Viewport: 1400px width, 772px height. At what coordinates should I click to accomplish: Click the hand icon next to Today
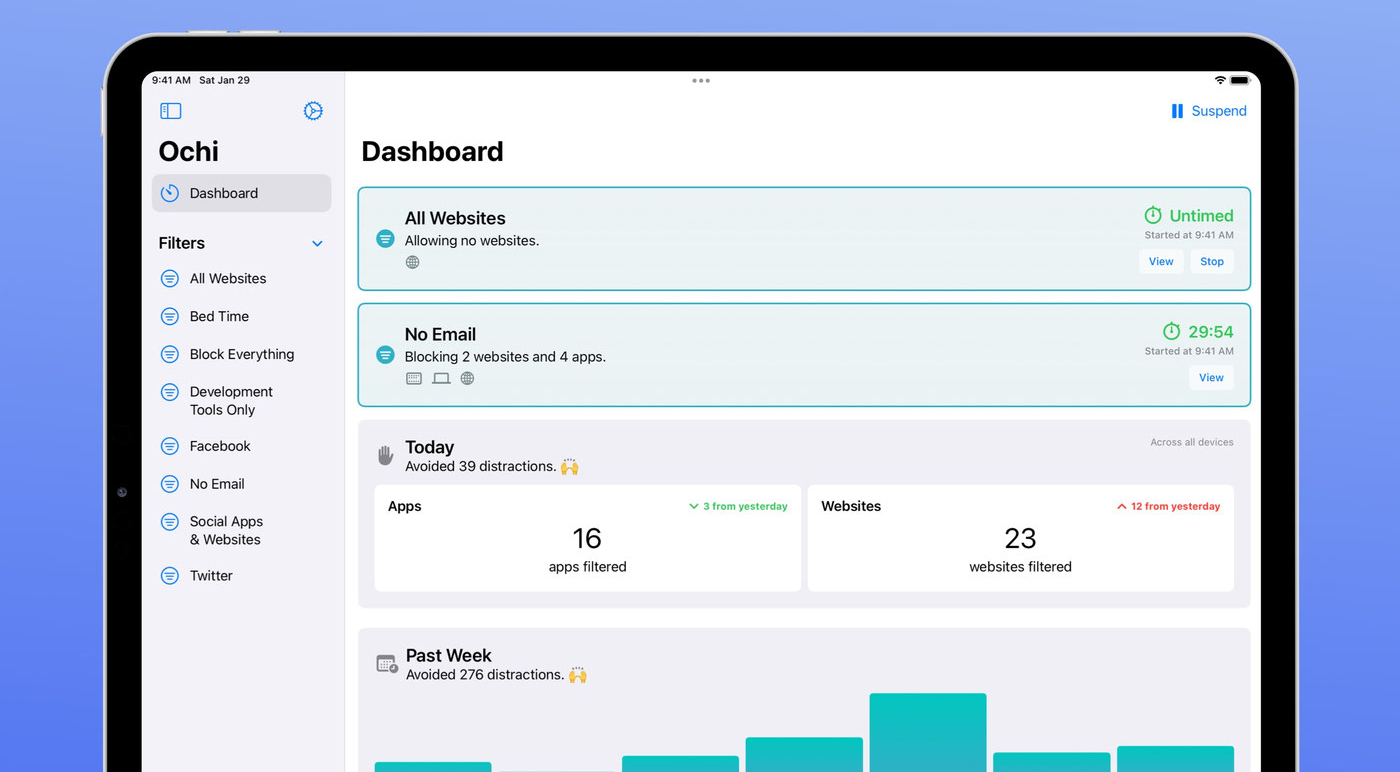point(385,455)
